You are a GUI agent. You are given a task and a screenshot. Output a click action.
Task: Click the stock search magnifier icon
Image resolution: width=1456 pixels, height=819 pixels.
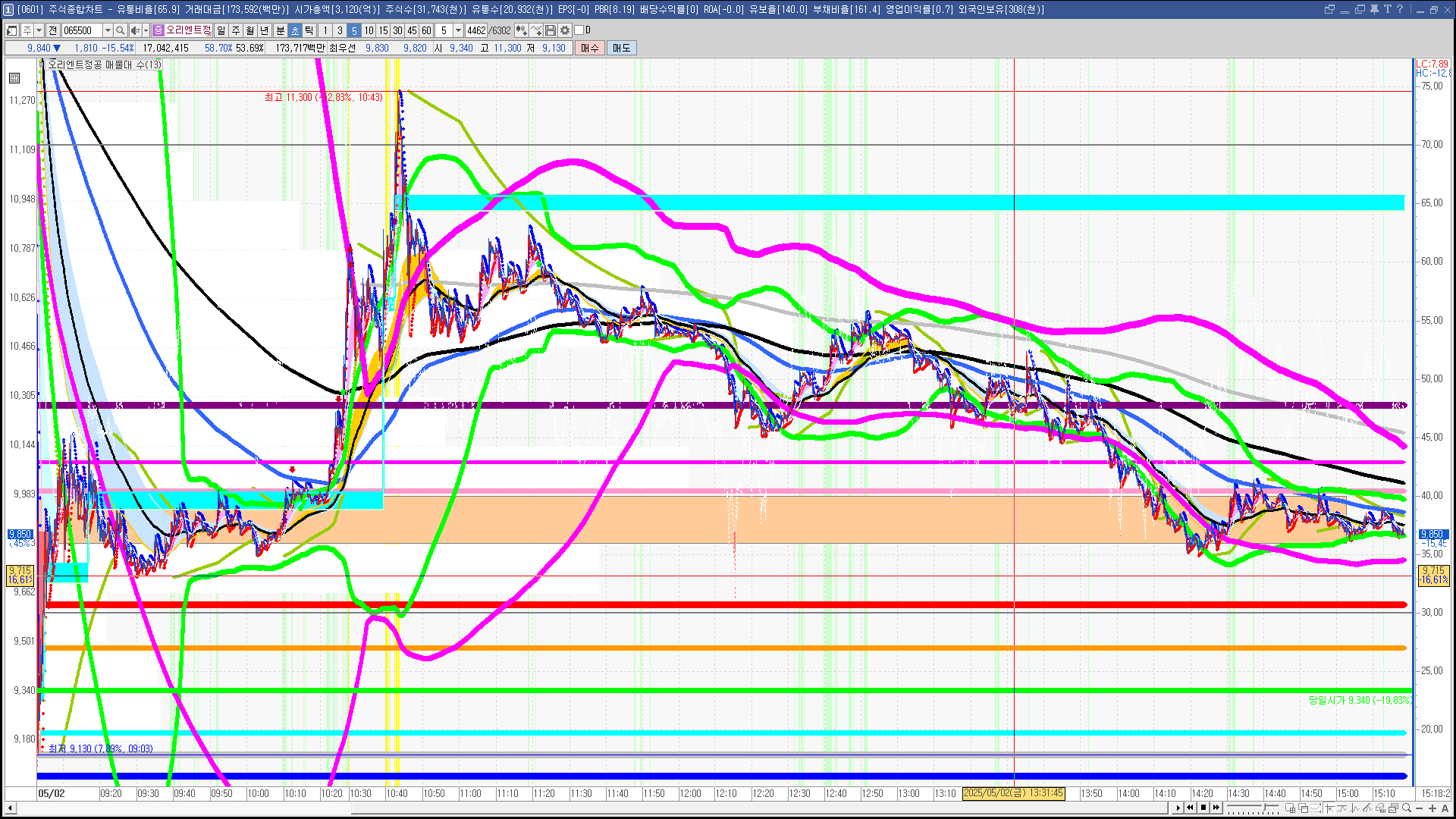(x=120, y=30)
